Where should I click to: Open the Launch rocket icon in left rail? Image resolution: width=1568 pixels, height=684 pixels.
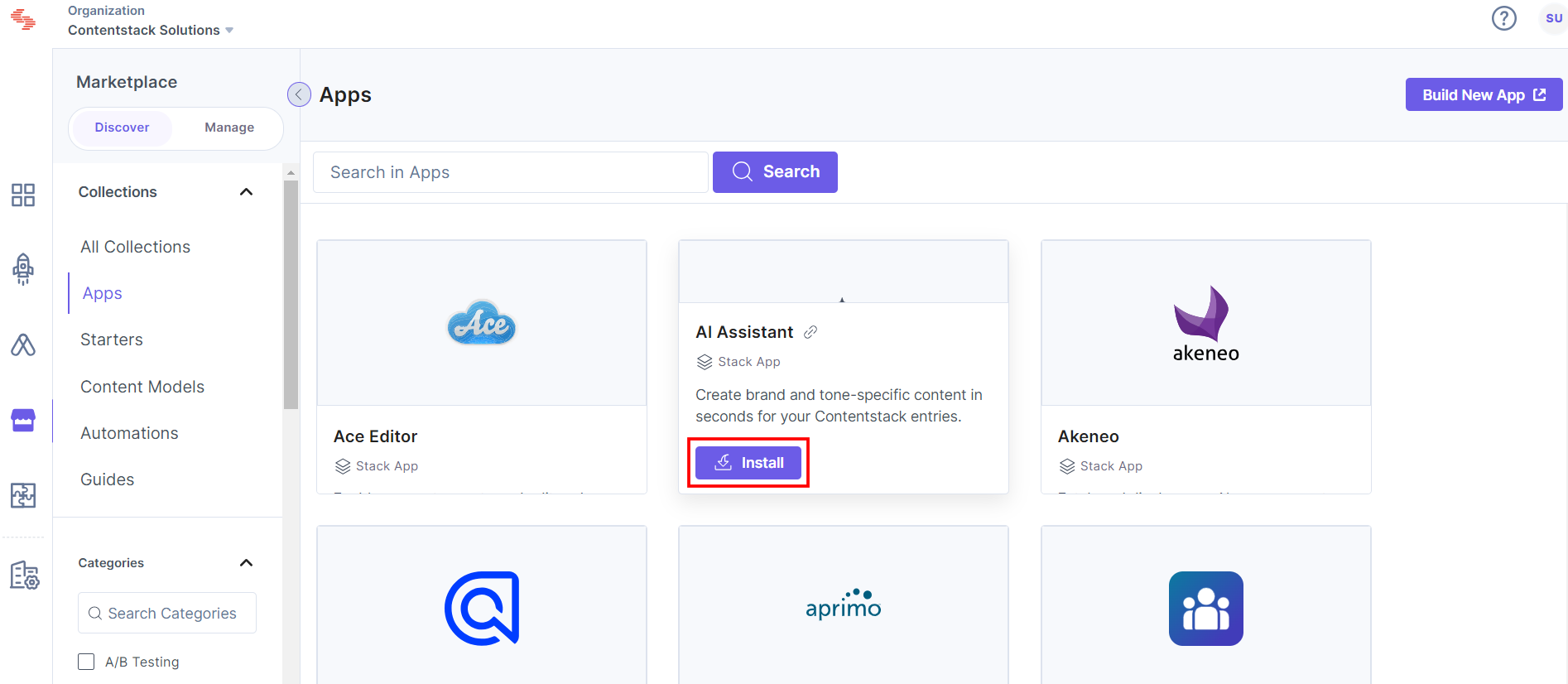pos(23,269)
